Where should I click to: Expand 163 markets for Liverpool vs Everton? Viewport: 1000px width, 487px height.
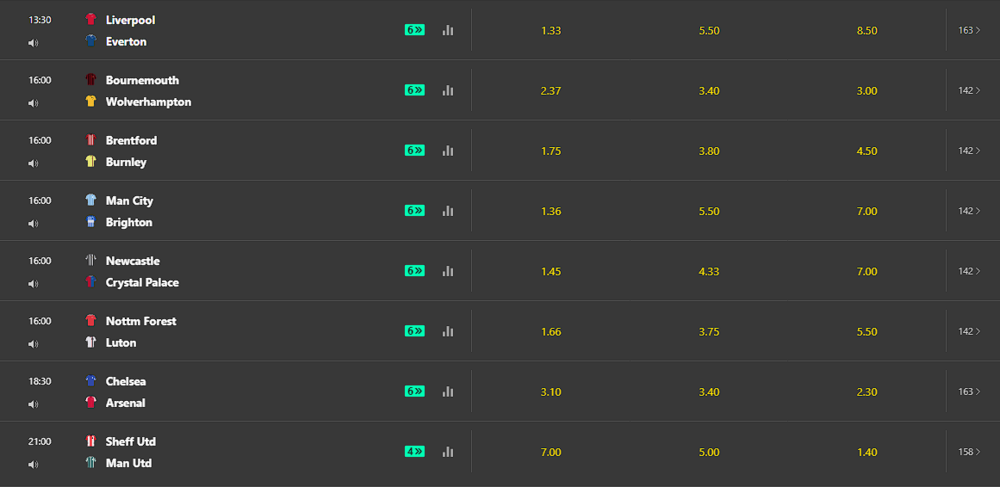[969, 30]
